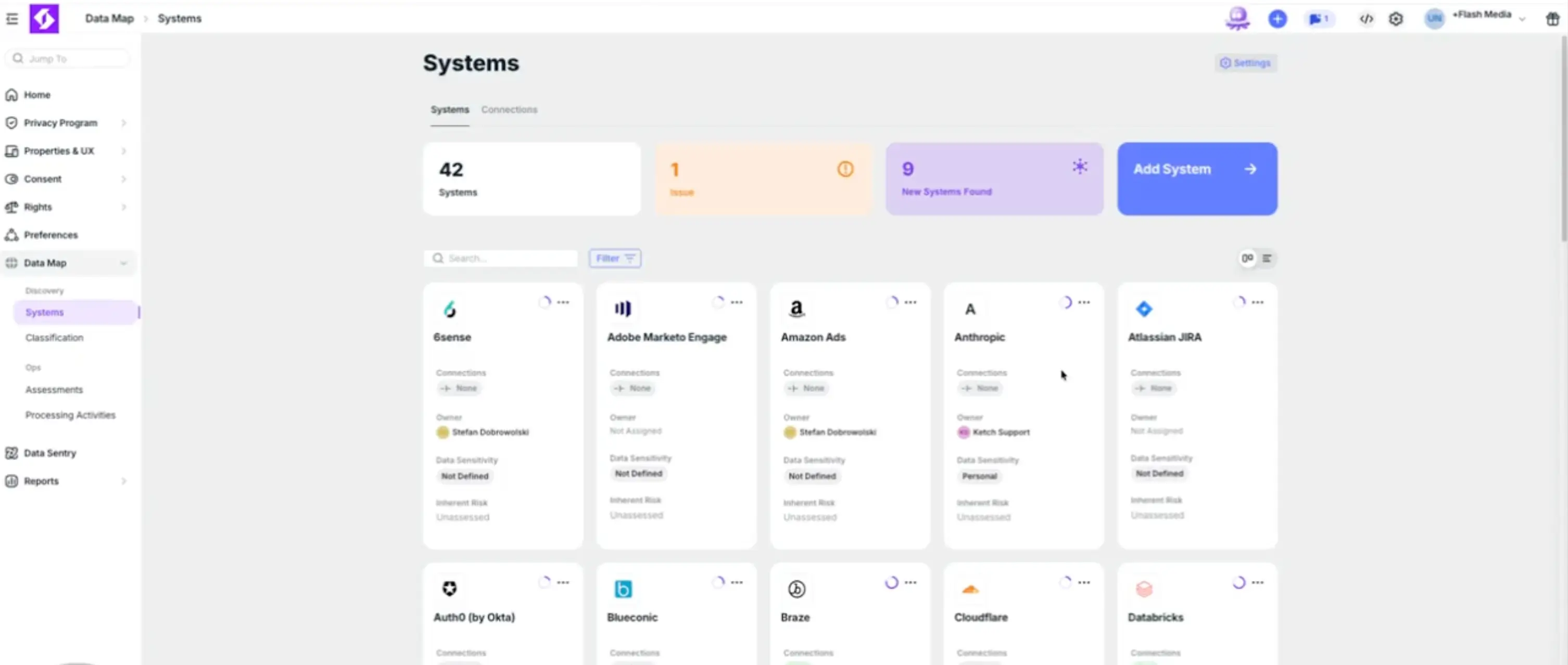Open the jellyfish assistant icon in header
1568x665 pixels.
coord(1237,18)
